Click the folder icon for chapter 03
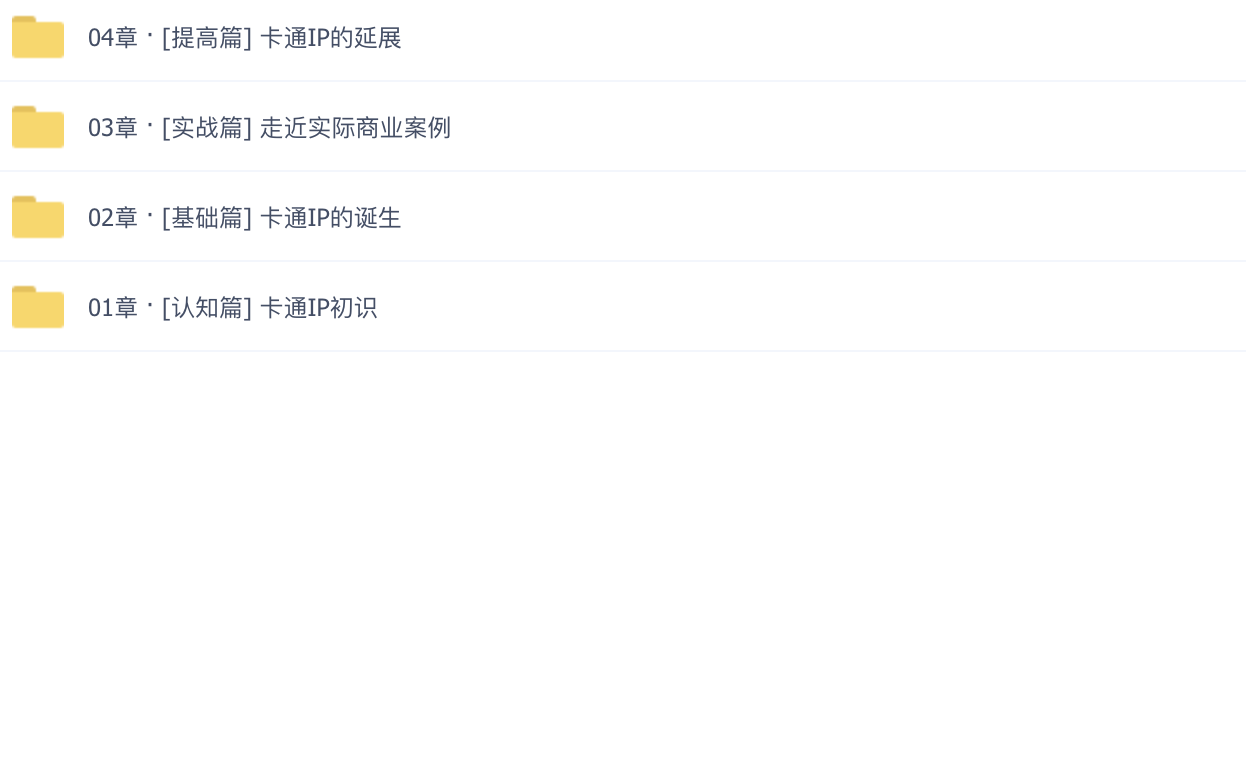This screenshot has height=776, width=1246. 38,128
